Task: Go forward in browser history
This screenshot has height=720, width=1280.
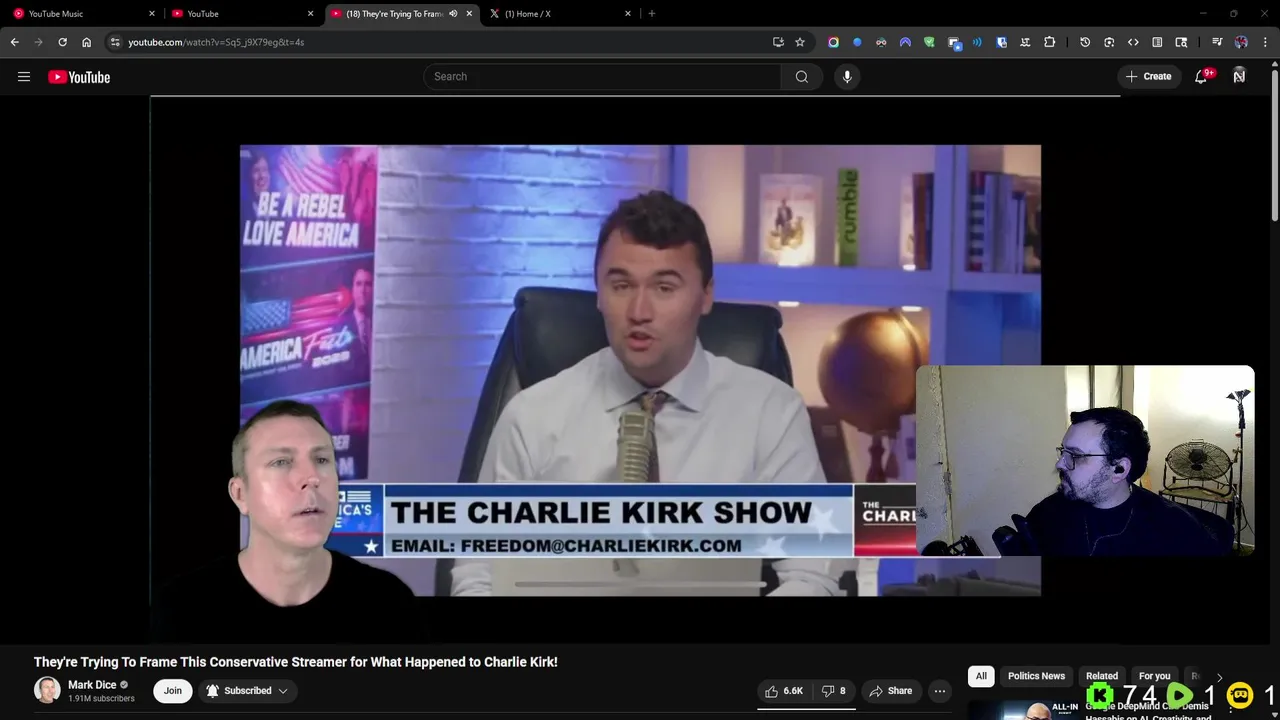Action: pos(38,42)
